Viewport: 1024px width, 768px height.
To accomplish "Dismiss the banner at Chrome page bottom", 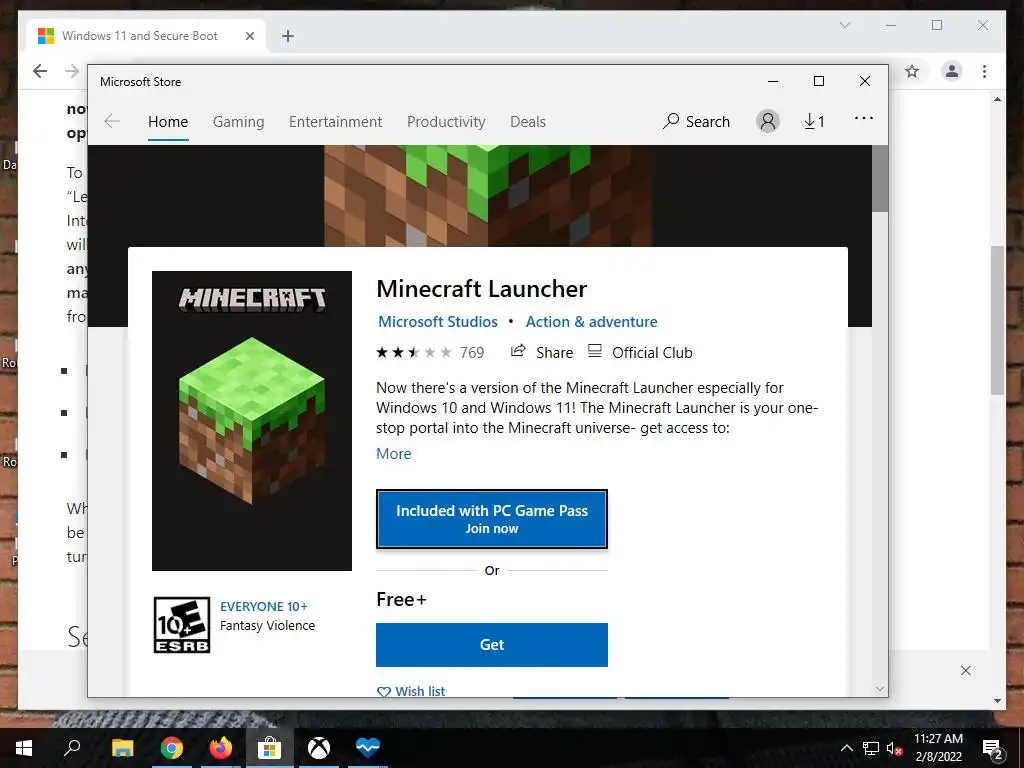I will pos(966,671).
